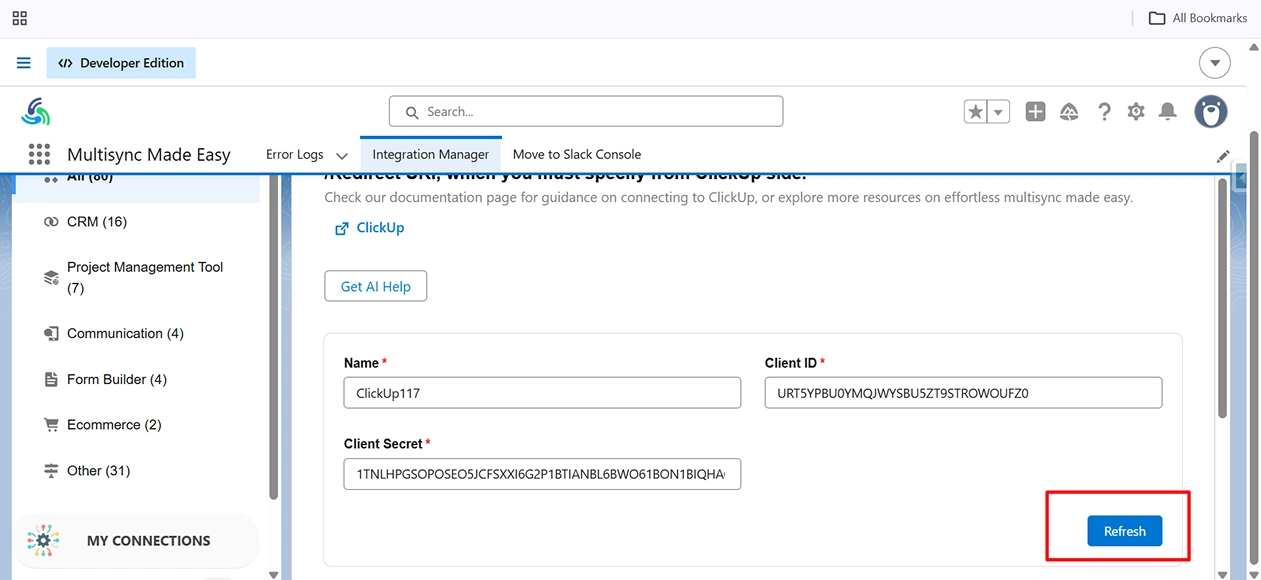Click the Form Builder document icon

pyautogui.click(x=51, y=380)
